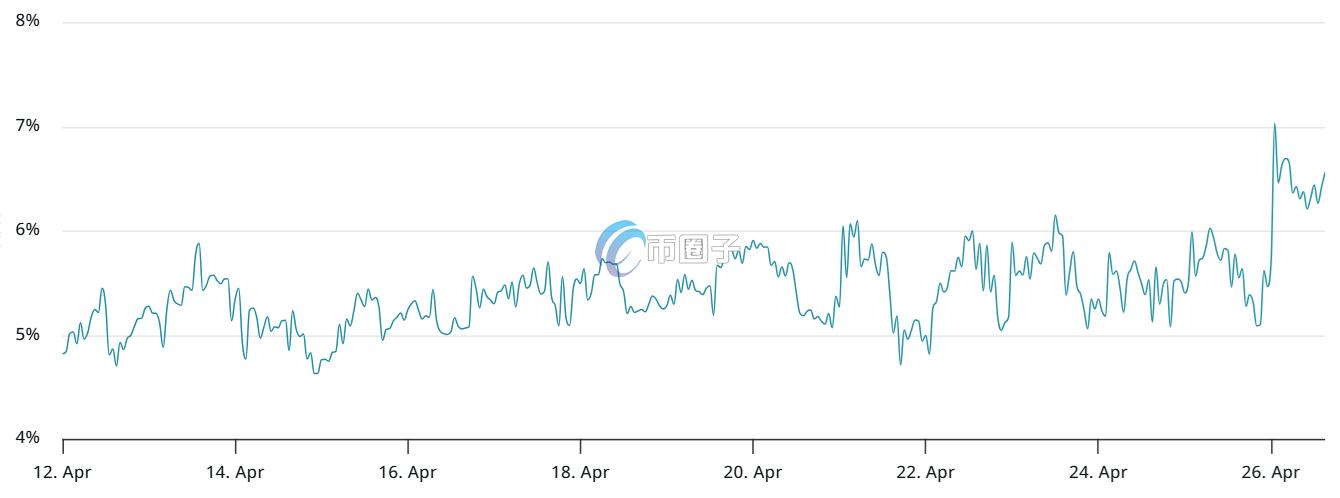Click the 26. Apr axis label

point(1271,472)
